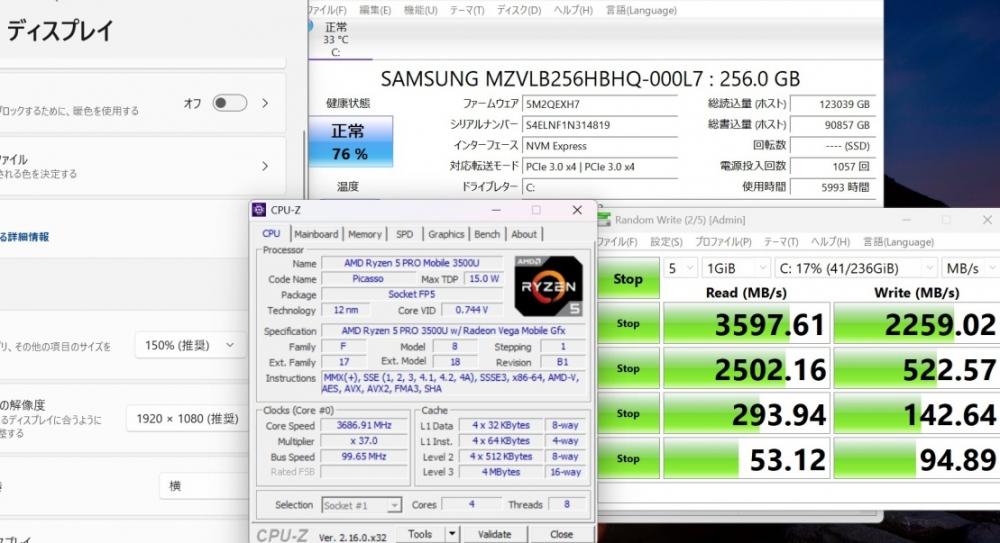Switch to the Bench tab in CPU-Z
Viewport: 1000px width, 543px height.
(487, 234)
